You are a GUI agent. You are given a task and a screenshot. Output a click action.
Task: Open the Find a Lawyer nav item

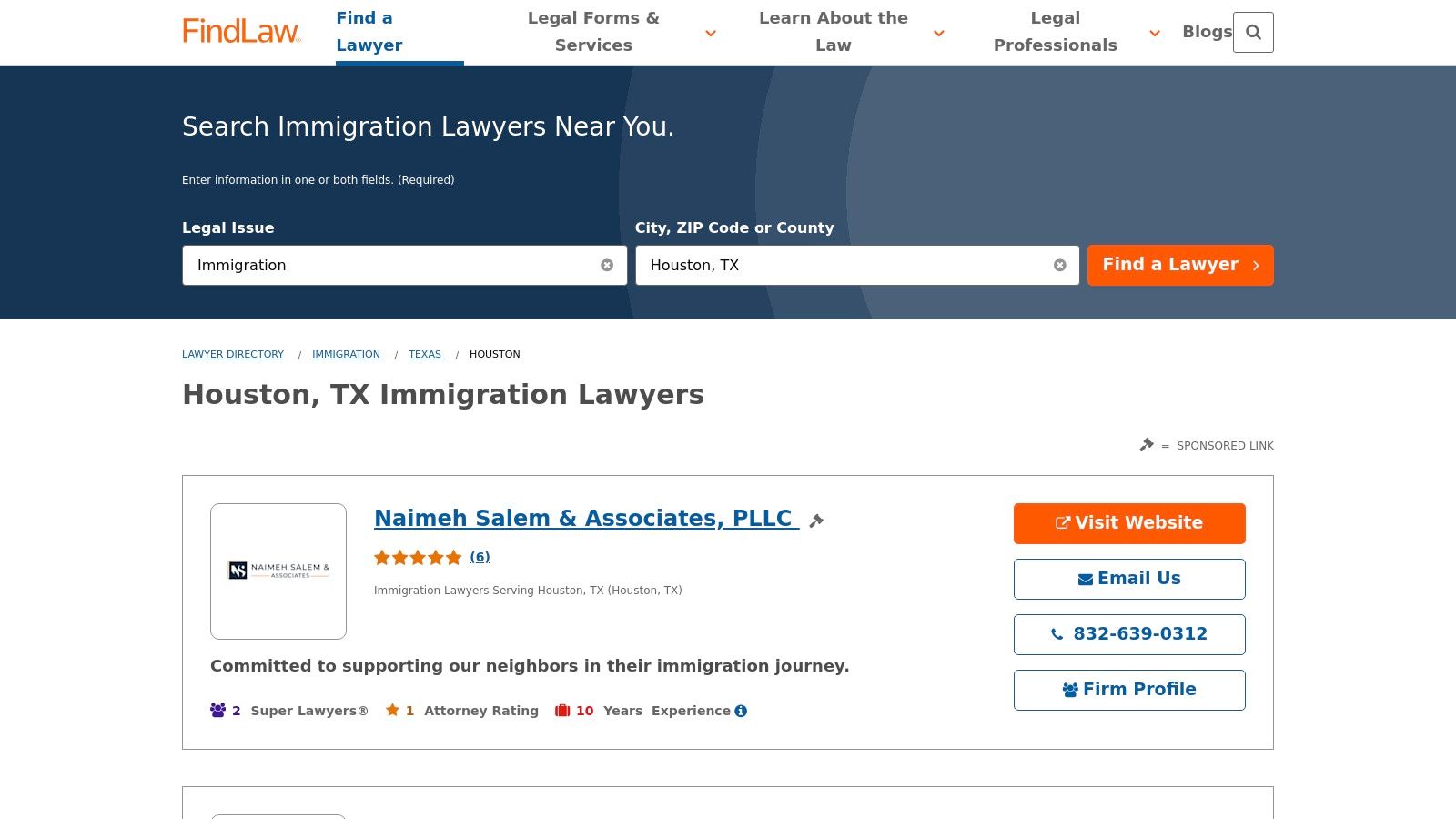pyautogui.click(x=369, y=32)
